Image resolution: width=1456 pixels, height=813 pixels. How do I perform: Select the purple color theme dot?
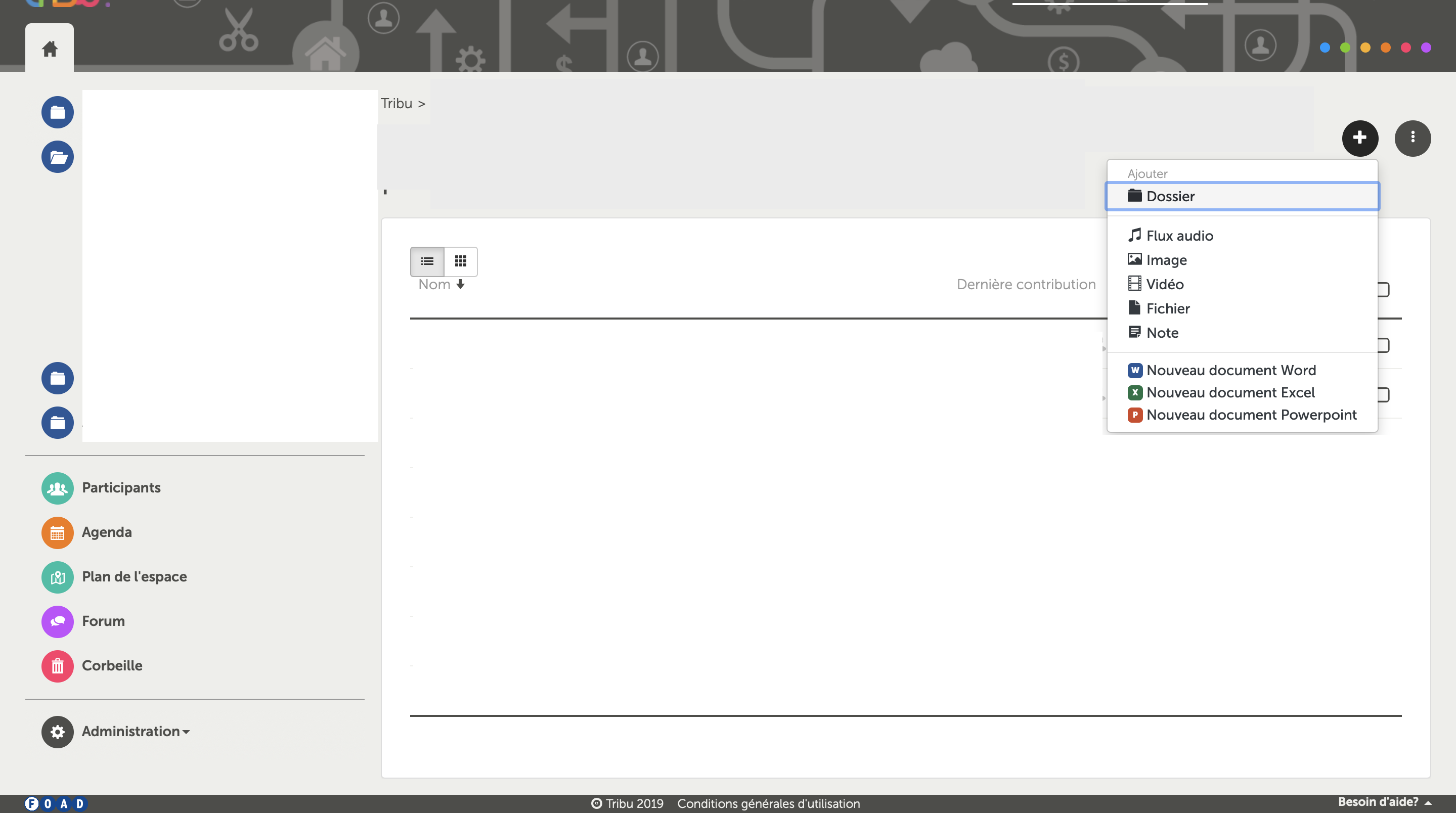tap(1426, 48)
